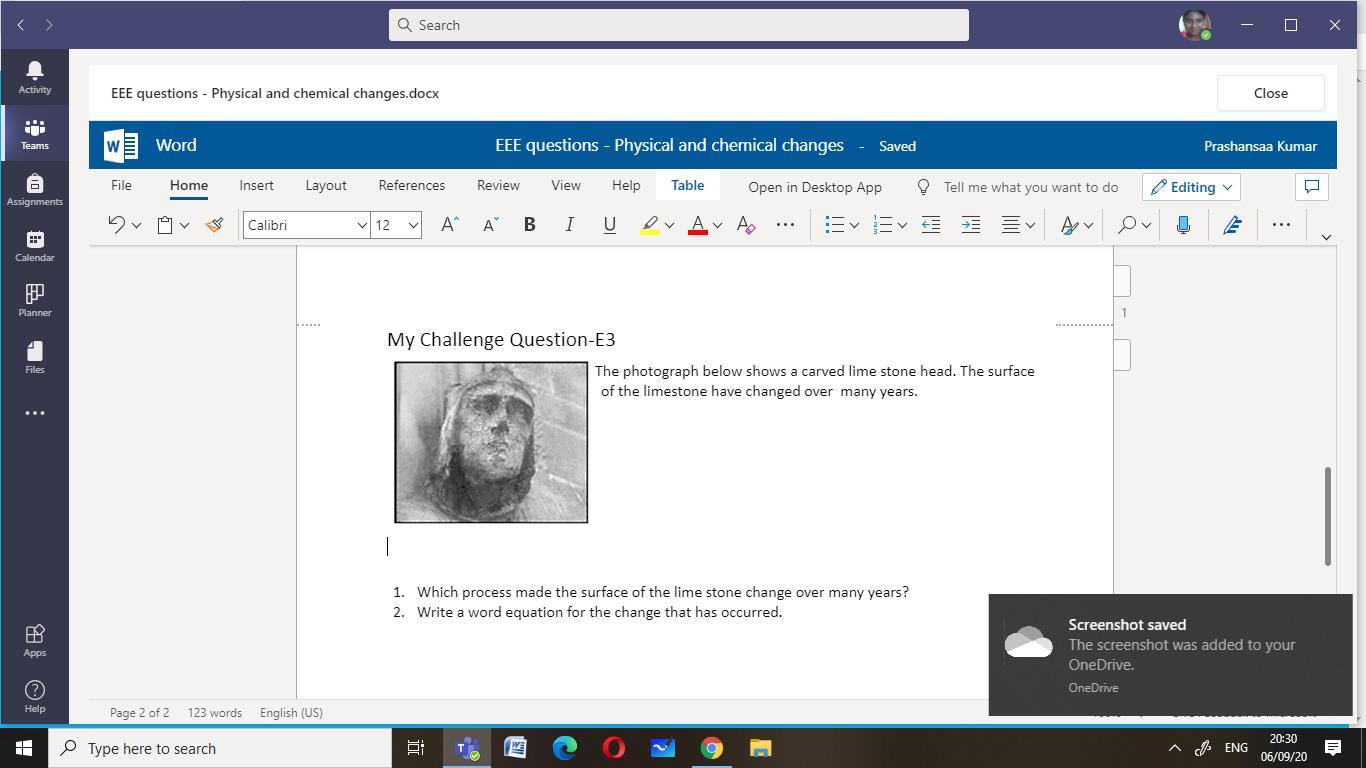The height and width of the screenshot is (768, 1366).
Task: Open the Editor proofing tool
Action: [1232, 225]
